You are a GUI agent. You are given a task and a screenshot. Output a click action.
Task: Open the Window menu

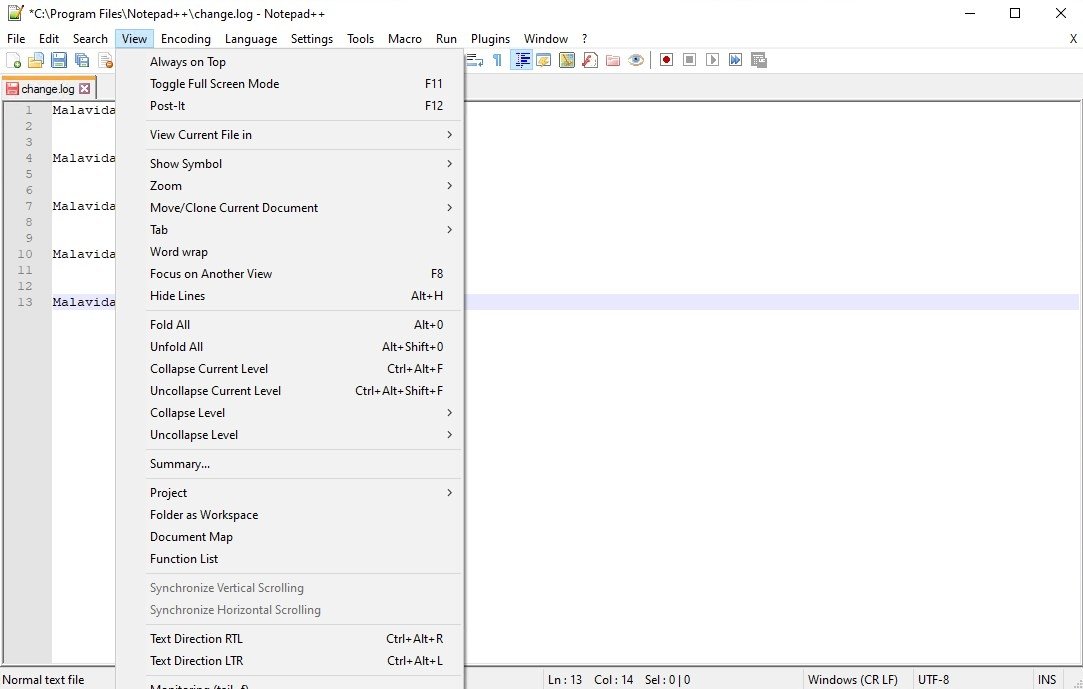[x=546, y=39]
